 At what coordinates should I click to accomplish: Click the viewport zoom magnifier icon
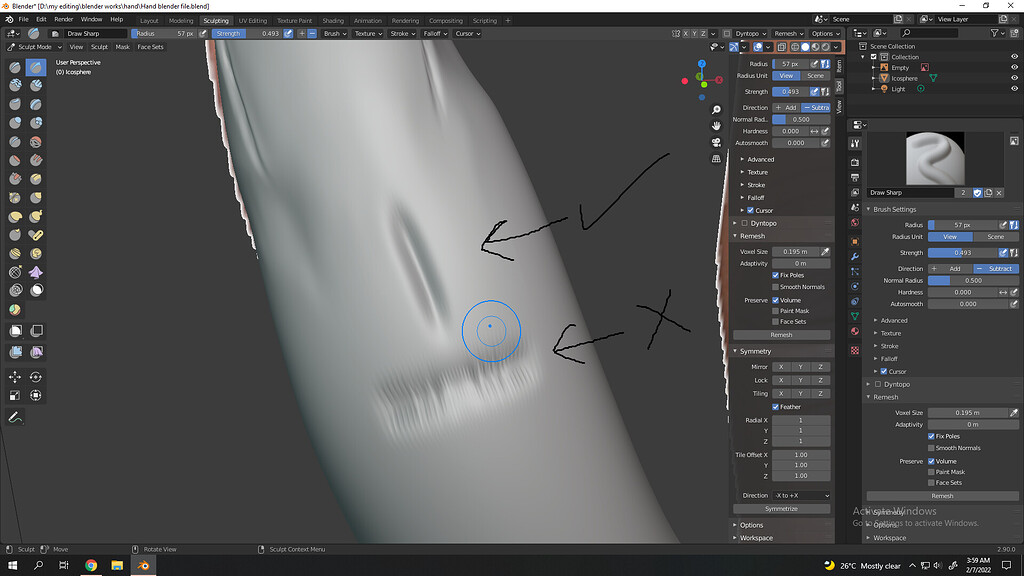(716, 110)
